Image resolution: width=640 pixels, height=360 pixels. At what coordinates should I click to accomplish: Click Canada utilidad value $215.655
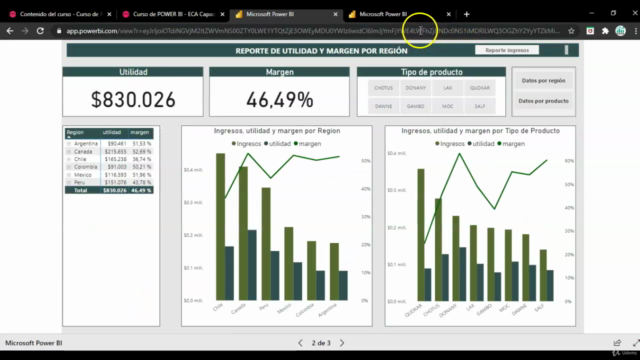click(x=116, y=151)
